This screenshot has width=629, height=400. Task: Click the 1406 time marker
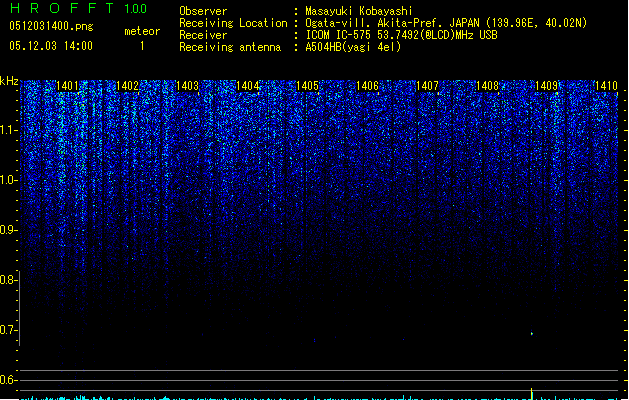pyautogui.click(x=367, y=86)
